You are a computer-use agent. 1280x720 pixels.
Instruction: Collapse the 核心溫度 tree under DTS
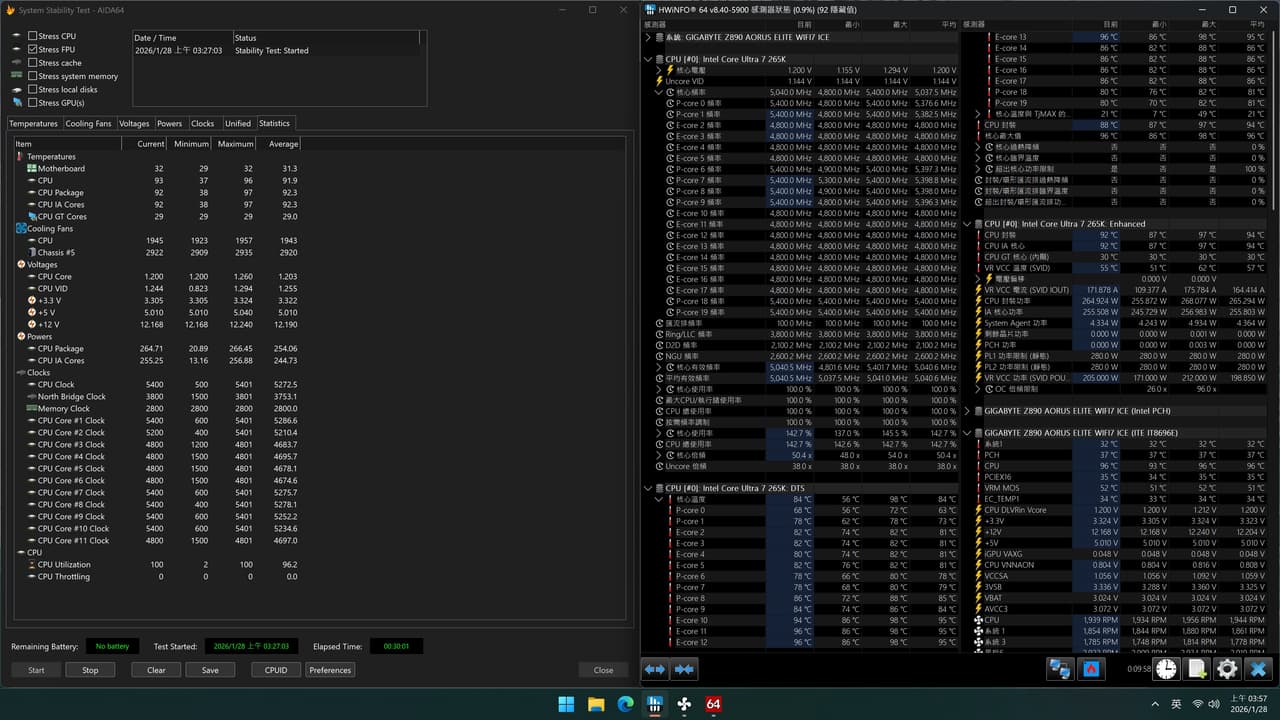point(659,499)
